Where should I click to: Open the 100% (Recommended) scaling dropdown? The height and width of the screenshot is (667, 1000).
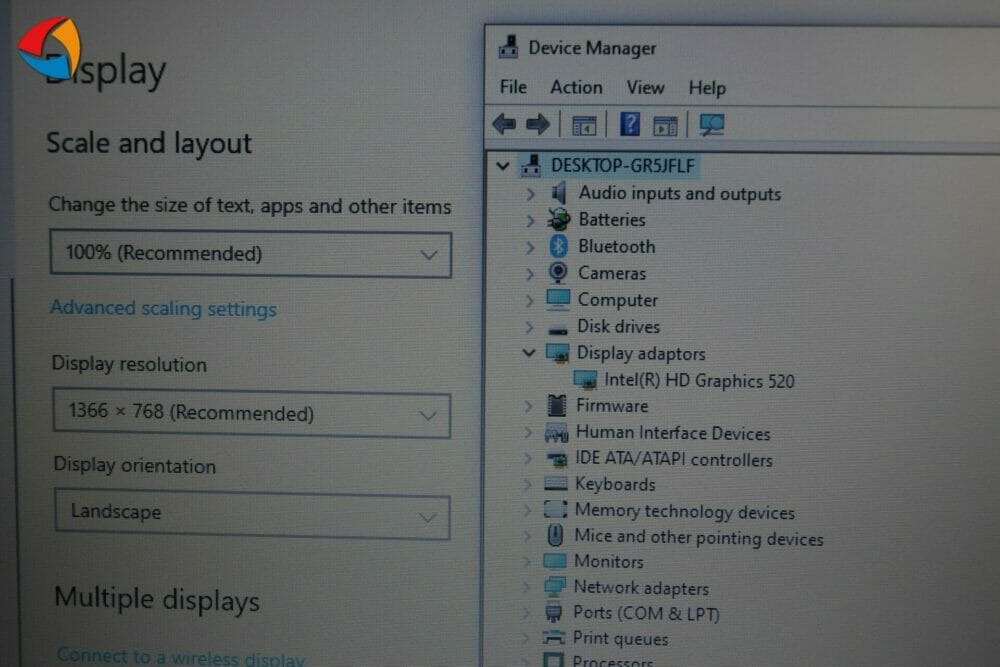click(251, 254)
